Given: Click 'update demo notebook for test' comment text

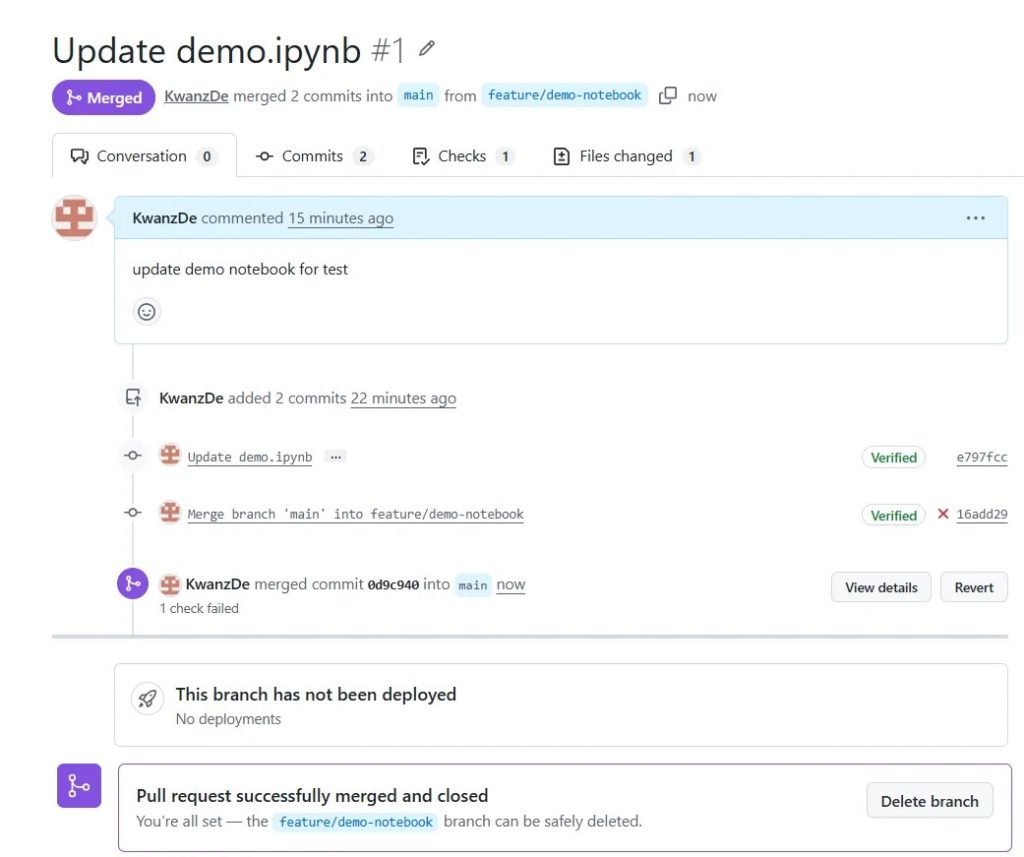Looking at the screenshot, I should pyautogui.click(x=240, y=269).
